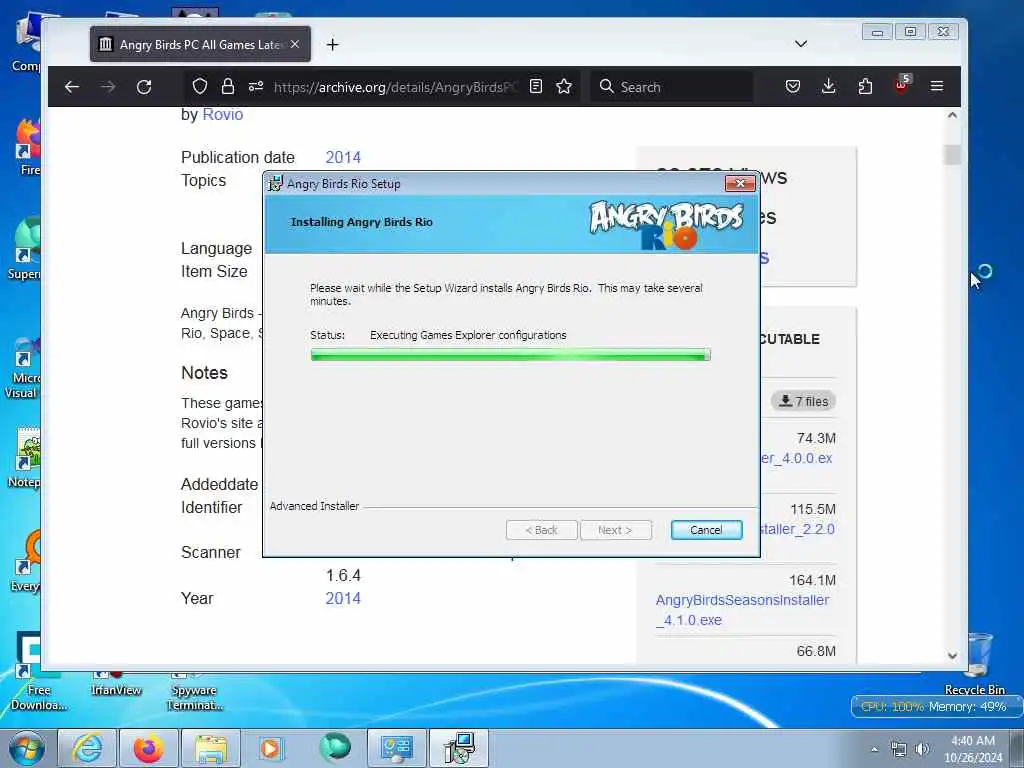Open uBlock Origin extension icon
Image resolution: width=1024 pixels, height=768 pixels.
(902, 85)
